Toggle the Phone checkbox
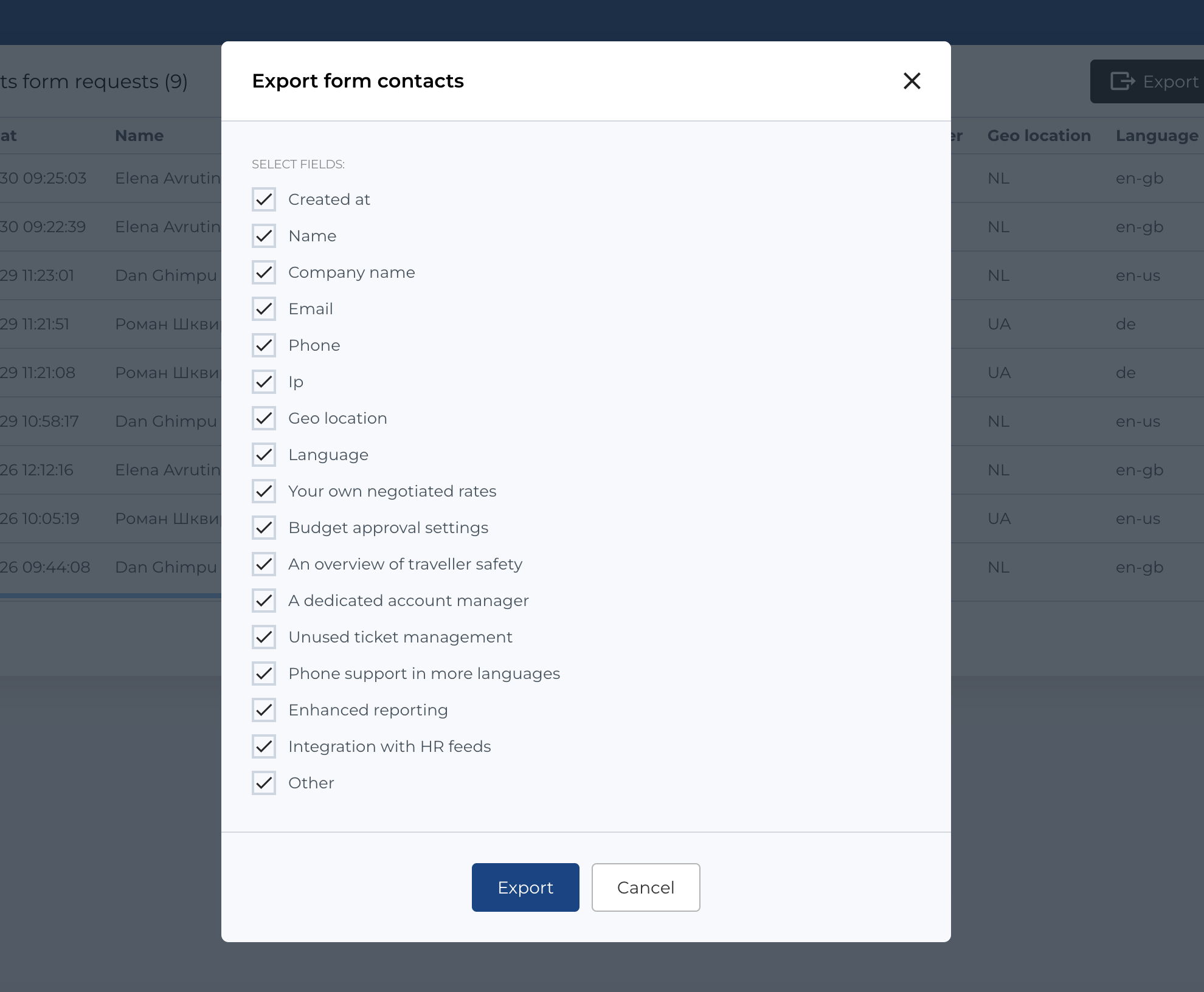 [x=264, y=345]
